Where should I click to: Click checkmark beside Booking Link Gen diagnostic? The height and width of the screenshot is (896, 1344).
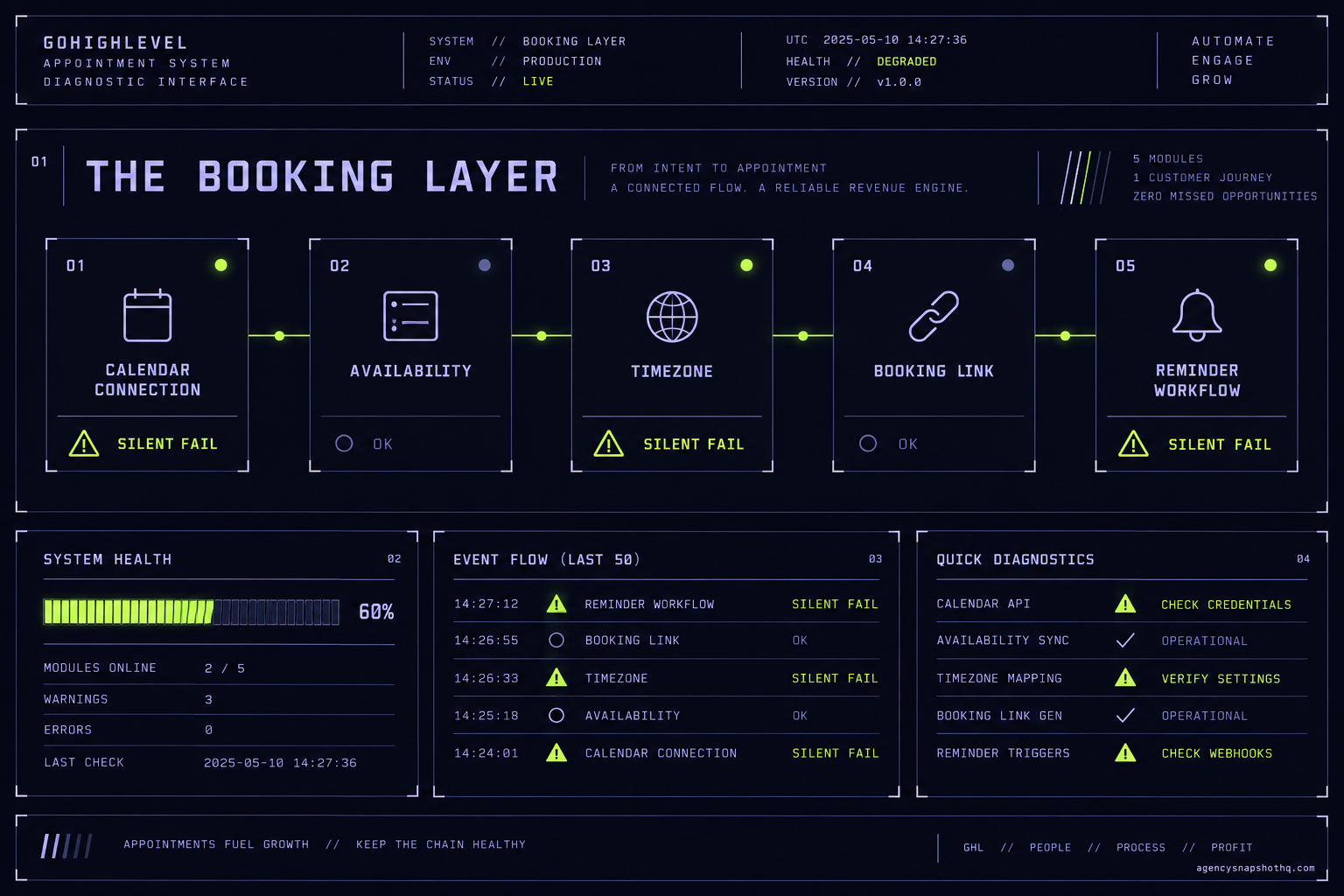1125,716
